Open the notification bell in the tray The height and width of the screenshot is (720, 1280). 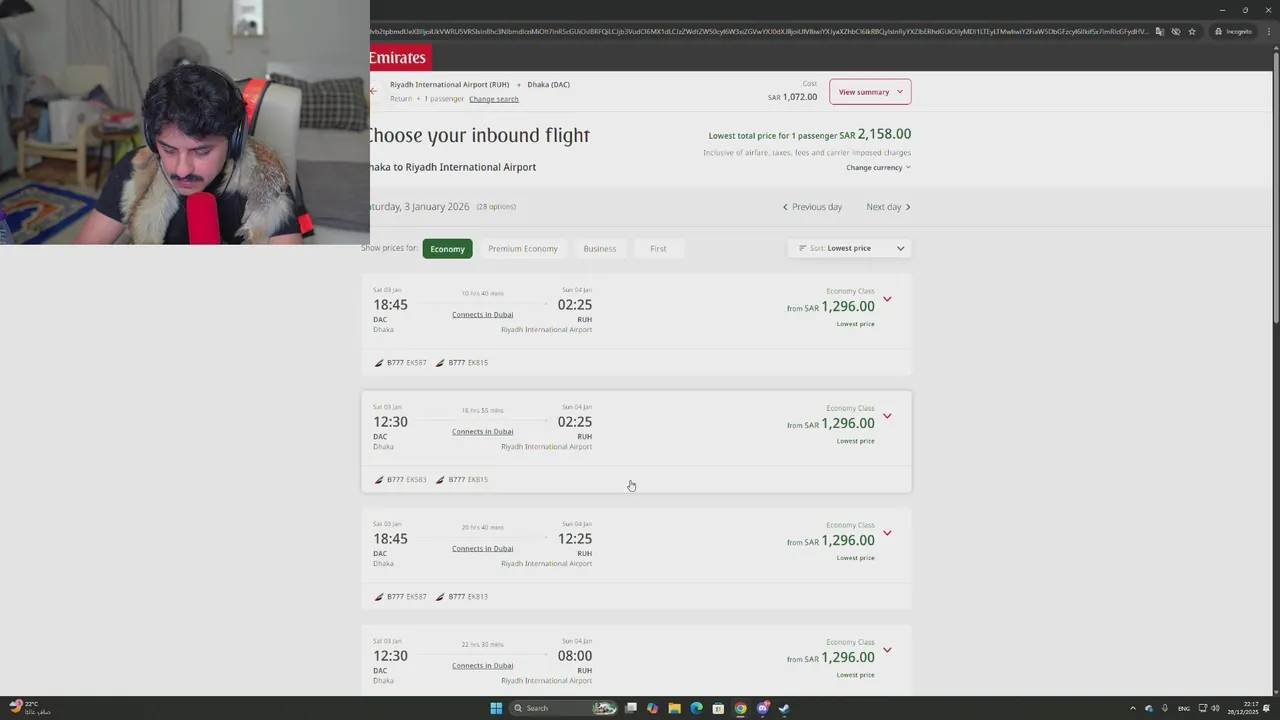tap(1267, 708)
